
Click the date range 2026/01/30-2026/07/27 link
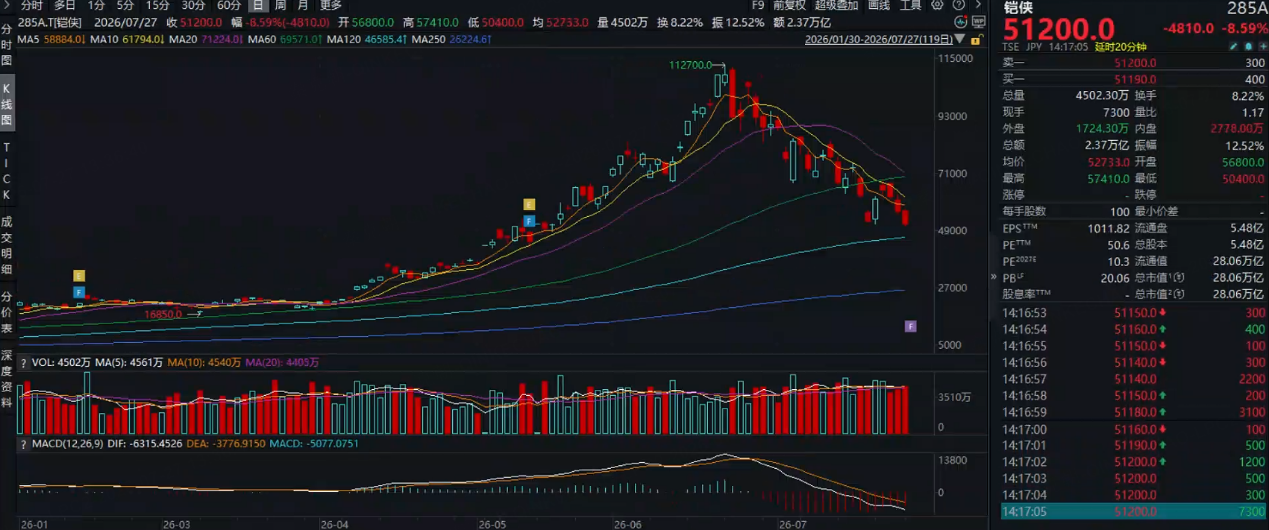point(879,40)
